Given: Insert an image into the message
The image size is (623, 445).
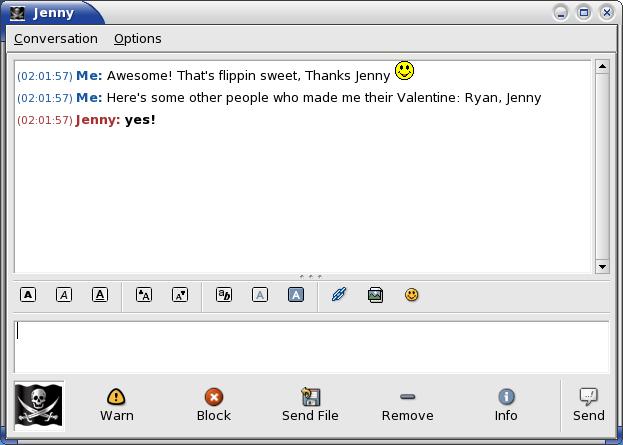Looking at the screenshot, I should coord(375,295).
